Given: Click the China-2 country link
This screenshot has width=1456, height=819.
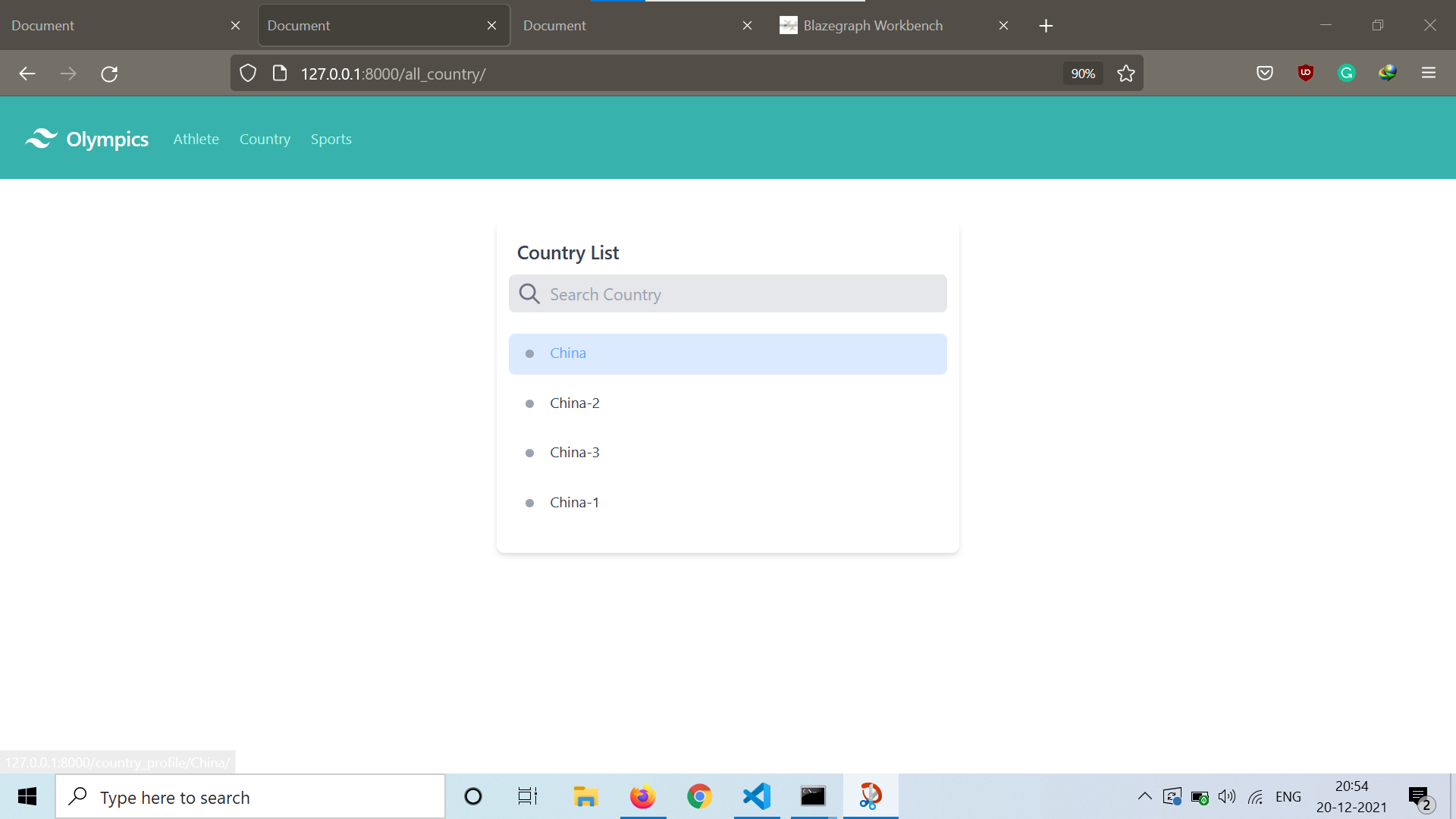Looking at the screenshot, I should [575, 403].
